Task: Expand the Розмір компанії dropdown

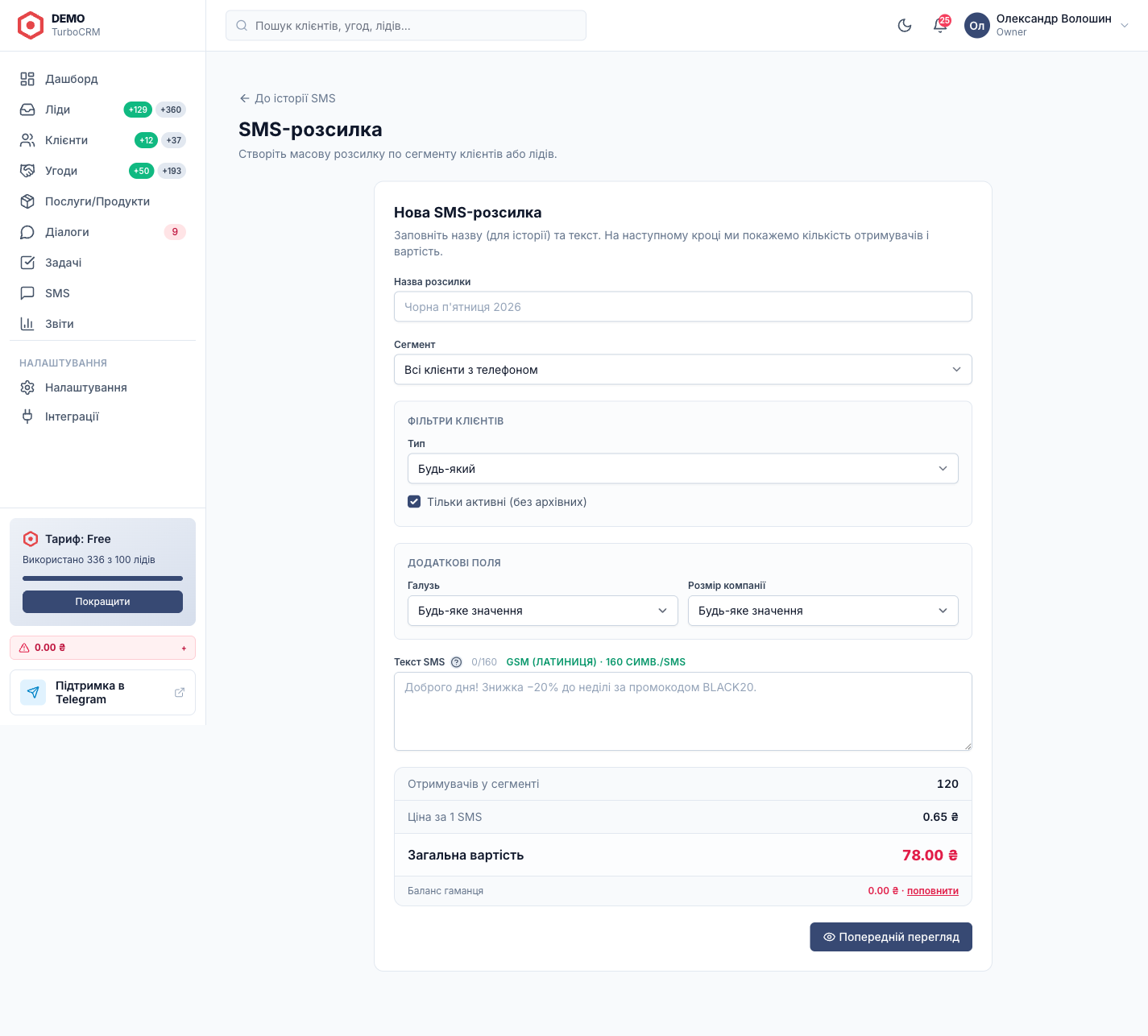Action: click(x=823, y=611)
